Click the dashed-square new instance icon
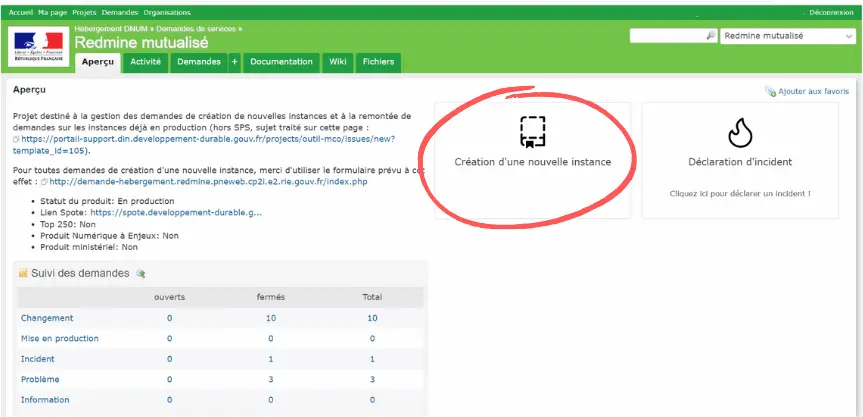Image resolution: width=863 pixels, height=417 pixels. (x=533, y=132)
